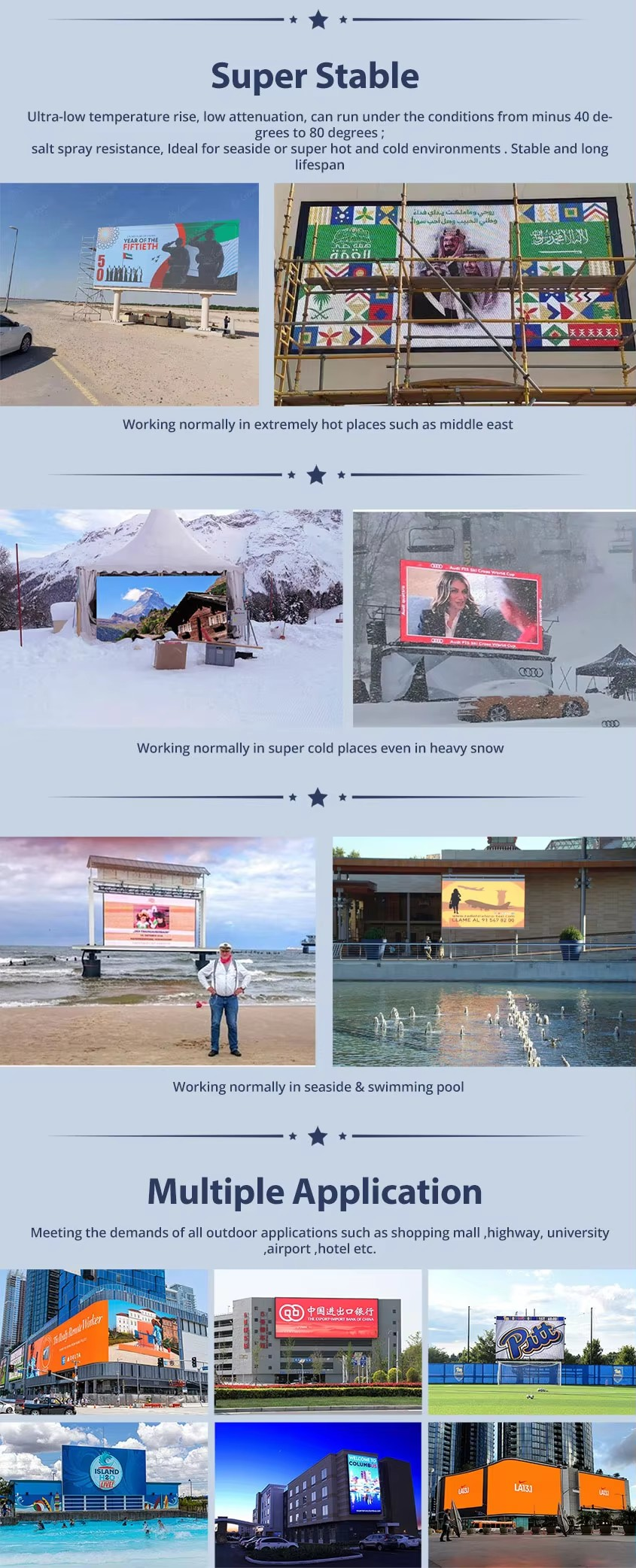Click the large star at the page top
636x1568 pixels.
pyautogui.click(x=318, y=20)
